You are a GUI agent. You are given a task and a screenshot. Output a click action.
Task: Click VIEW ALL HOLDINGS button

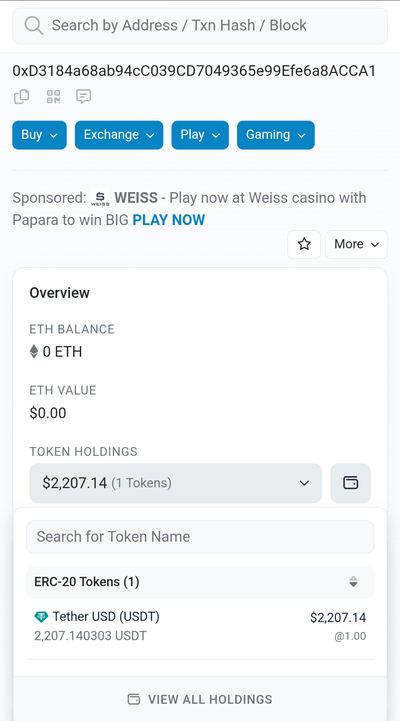click(200, 699)
